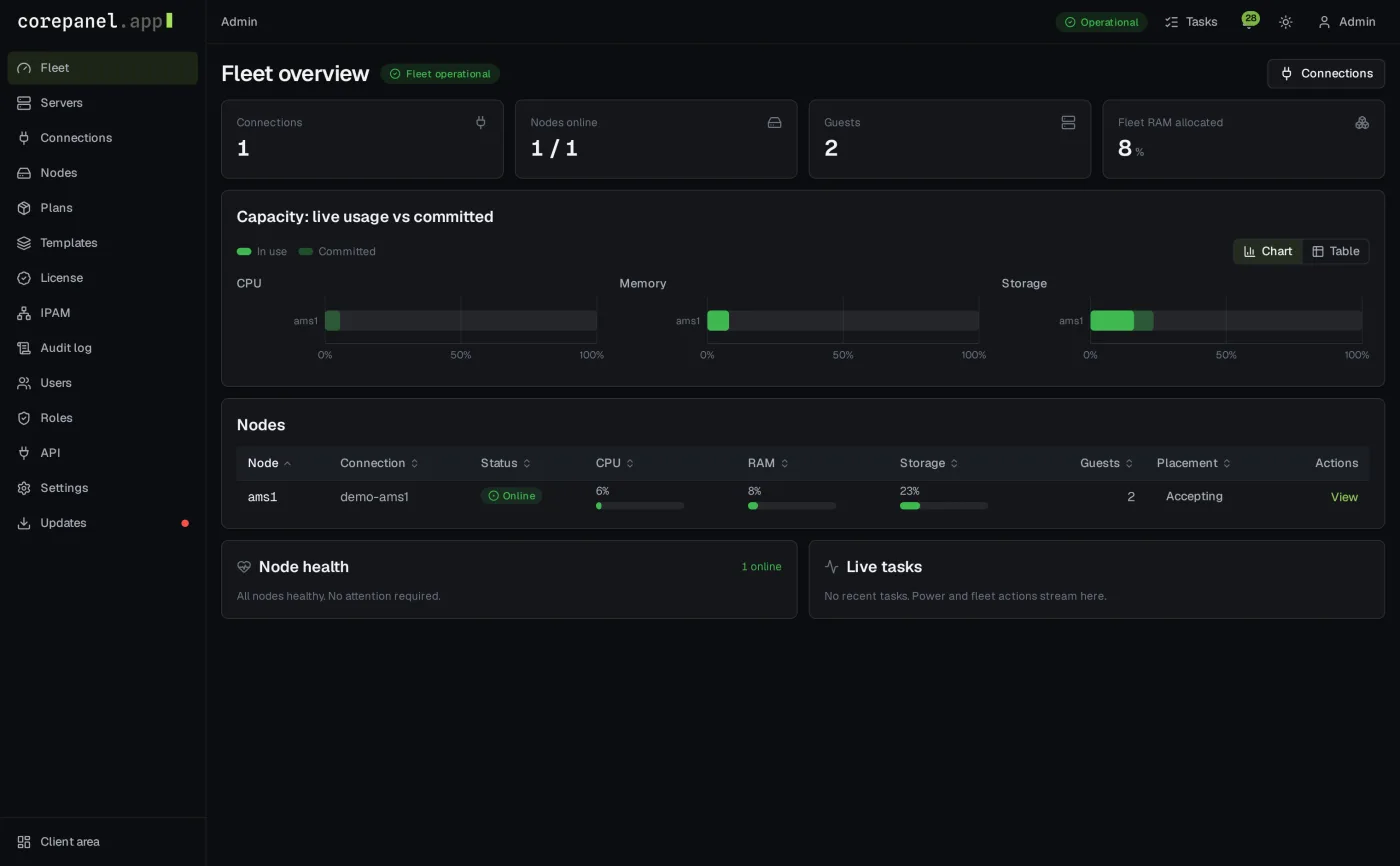
Task: Sort nodes table by Connection column
Action: click(x=379, y=464)
